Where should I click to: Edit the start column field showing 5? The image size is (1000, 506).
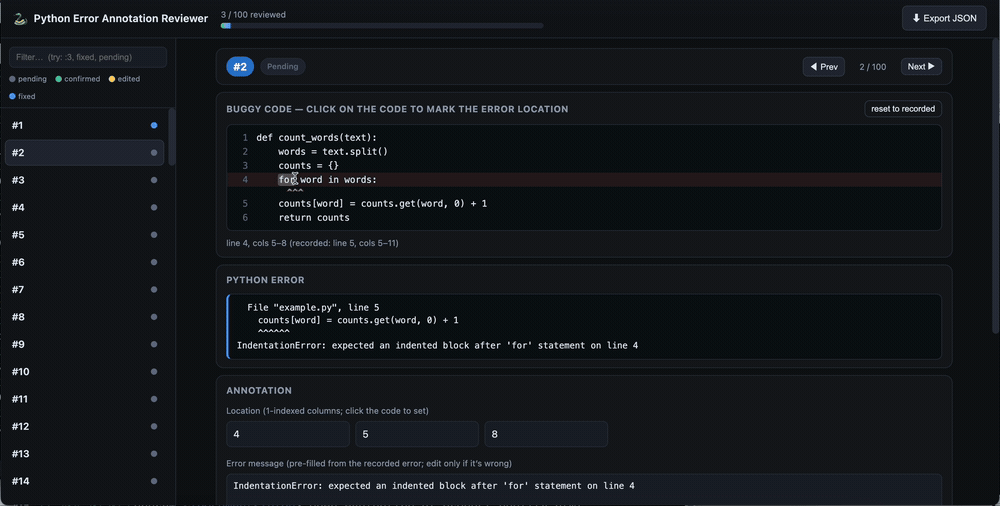pos(416,434)
